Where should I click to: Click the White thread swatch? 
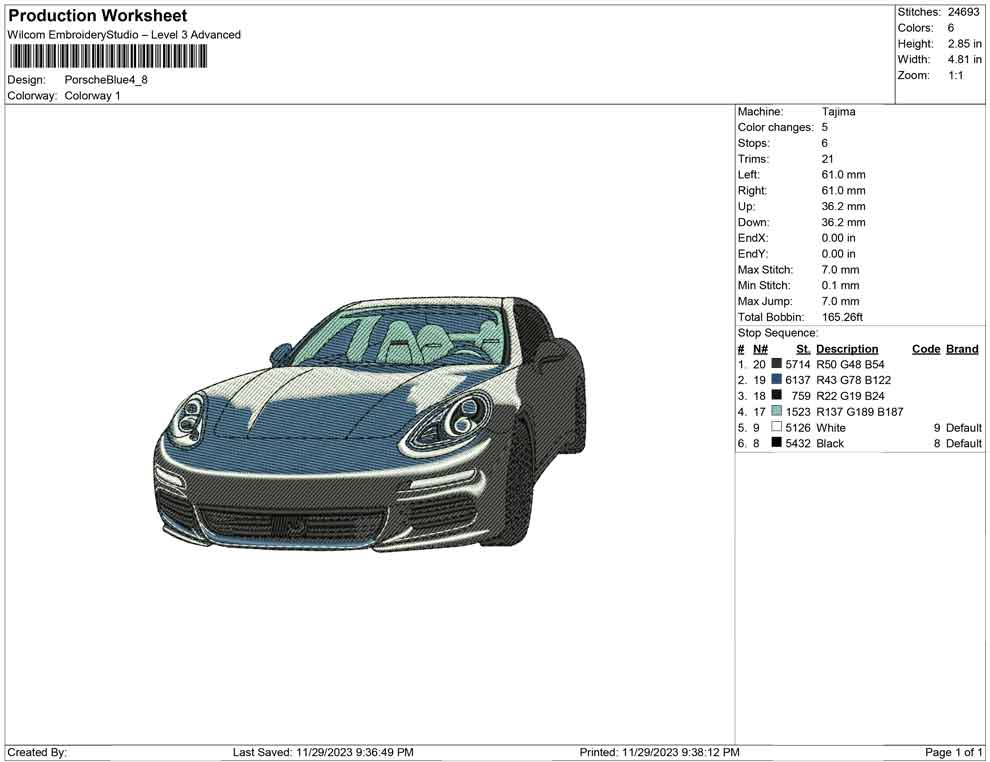(x=775, y=427)
